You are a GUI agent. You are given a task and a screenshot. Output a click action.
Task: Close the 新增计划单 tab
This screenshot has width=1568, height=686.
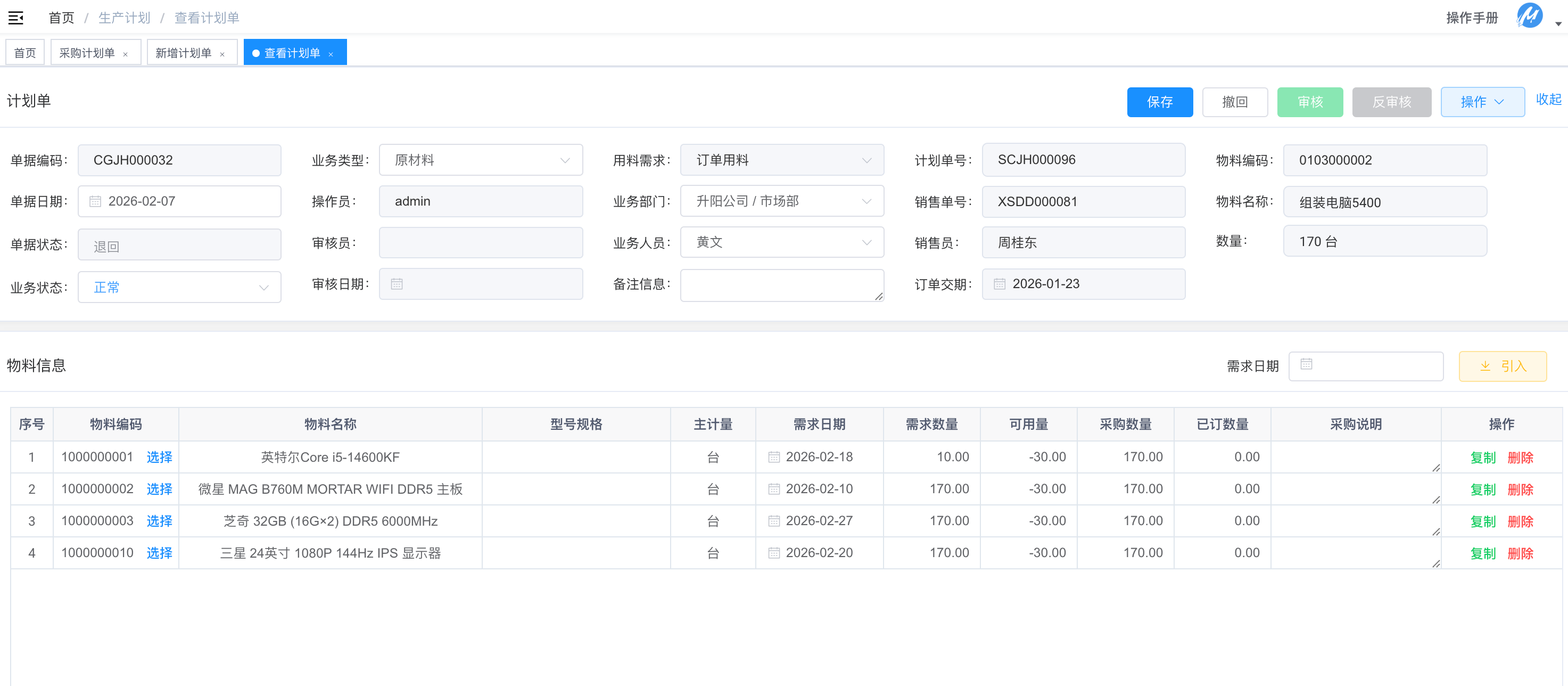tap(222, 54)
